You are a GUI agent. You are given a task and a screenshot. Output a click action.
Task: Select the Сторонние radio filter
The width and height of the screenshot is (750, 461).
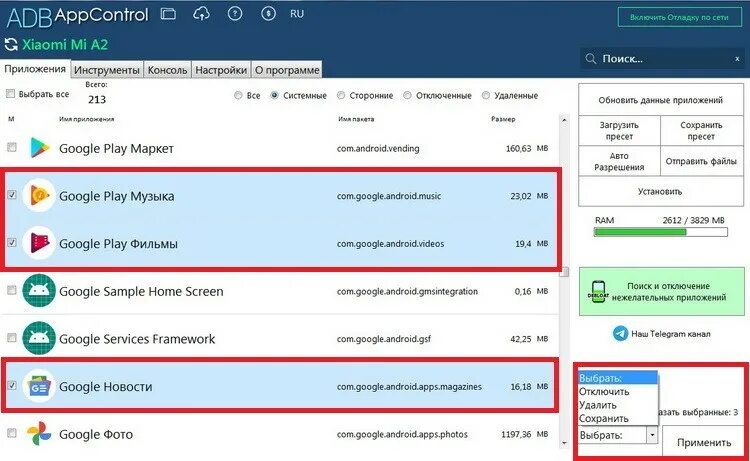coord(341,95)
